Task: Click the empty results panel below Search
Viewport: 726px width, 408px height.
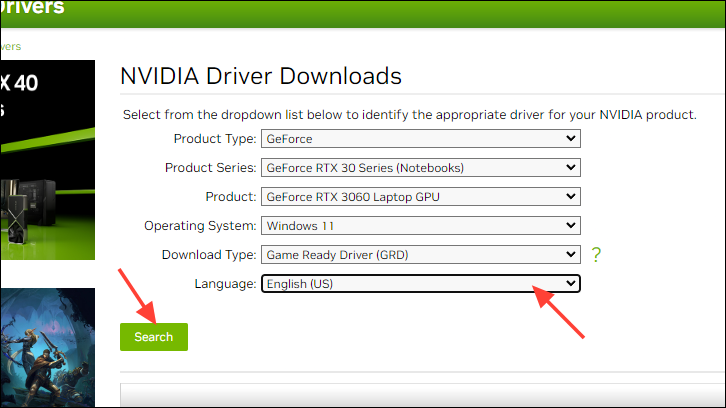Action: [x=420, y=395]
